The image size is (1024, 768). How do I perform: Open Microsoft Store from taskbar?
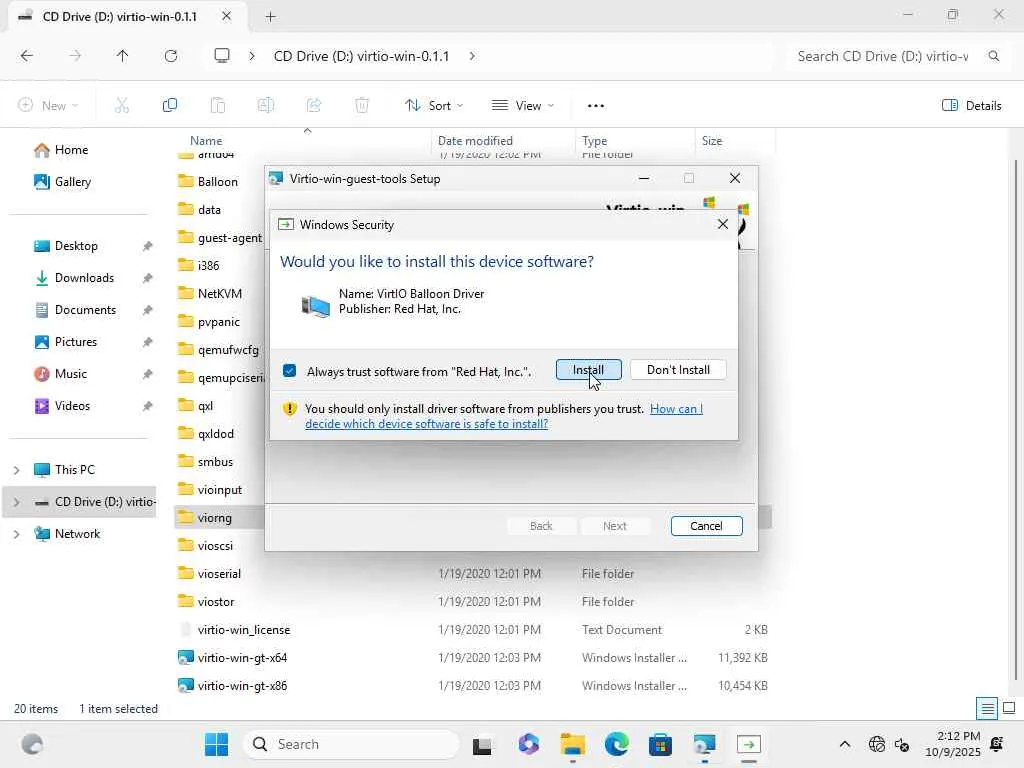point(660,744)
